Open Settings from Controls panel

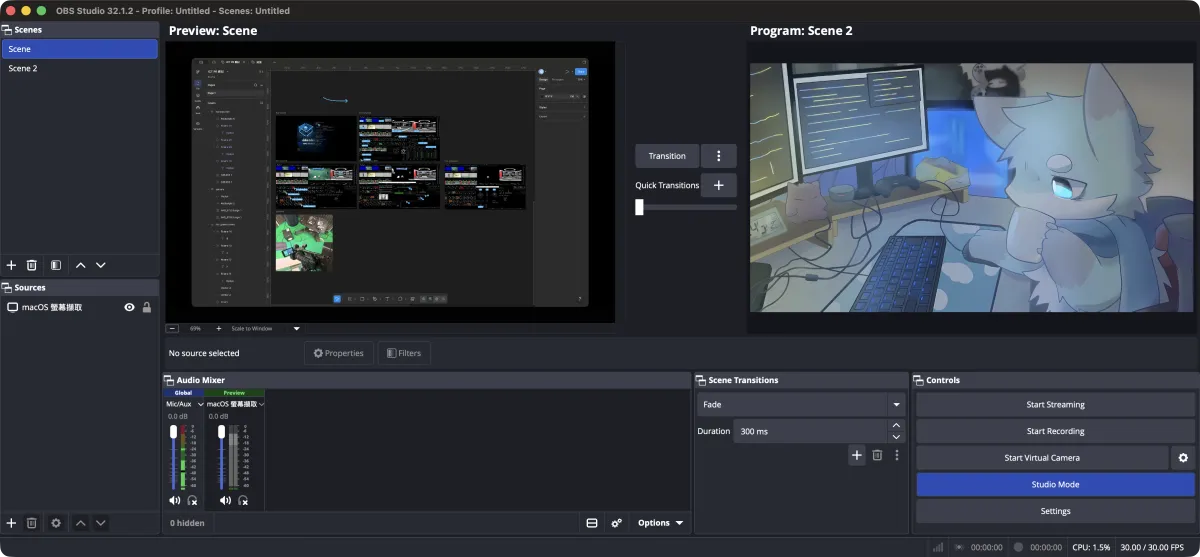click(1055, 511)
